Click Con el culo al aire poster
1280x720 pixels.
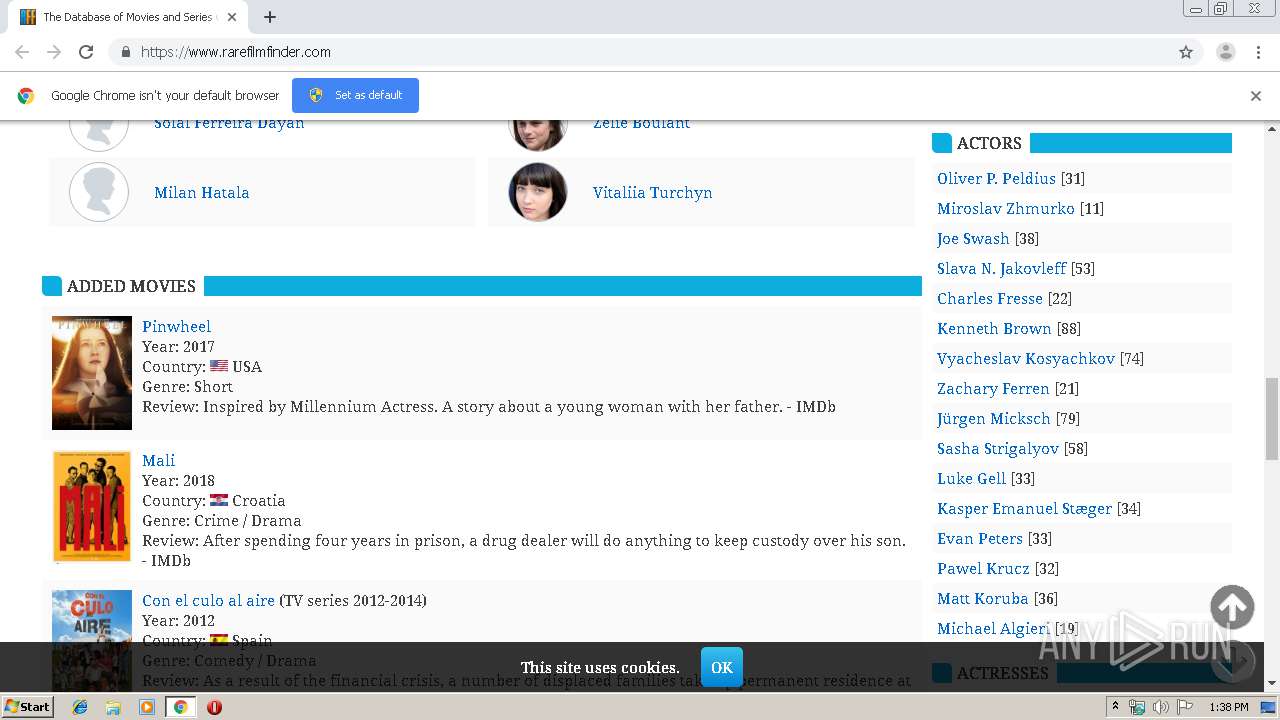coord(92,640)
